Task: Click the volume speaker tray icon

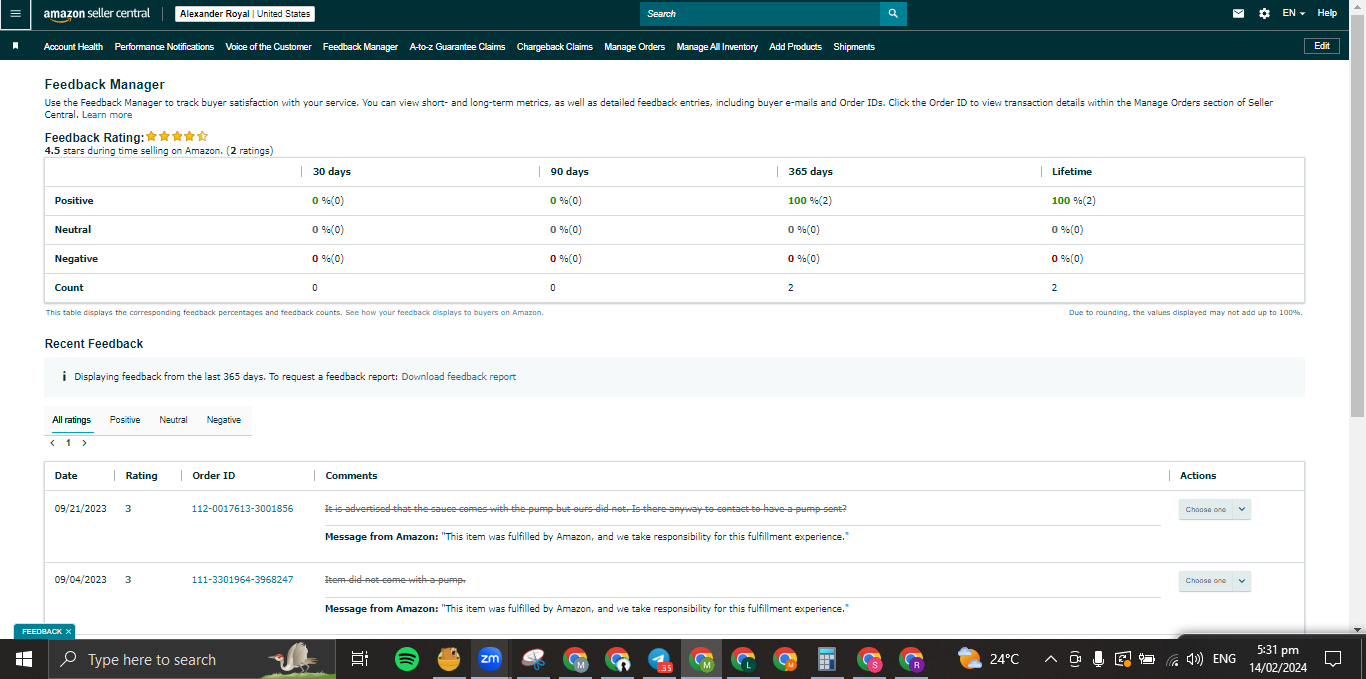Action: (1195, 659)
